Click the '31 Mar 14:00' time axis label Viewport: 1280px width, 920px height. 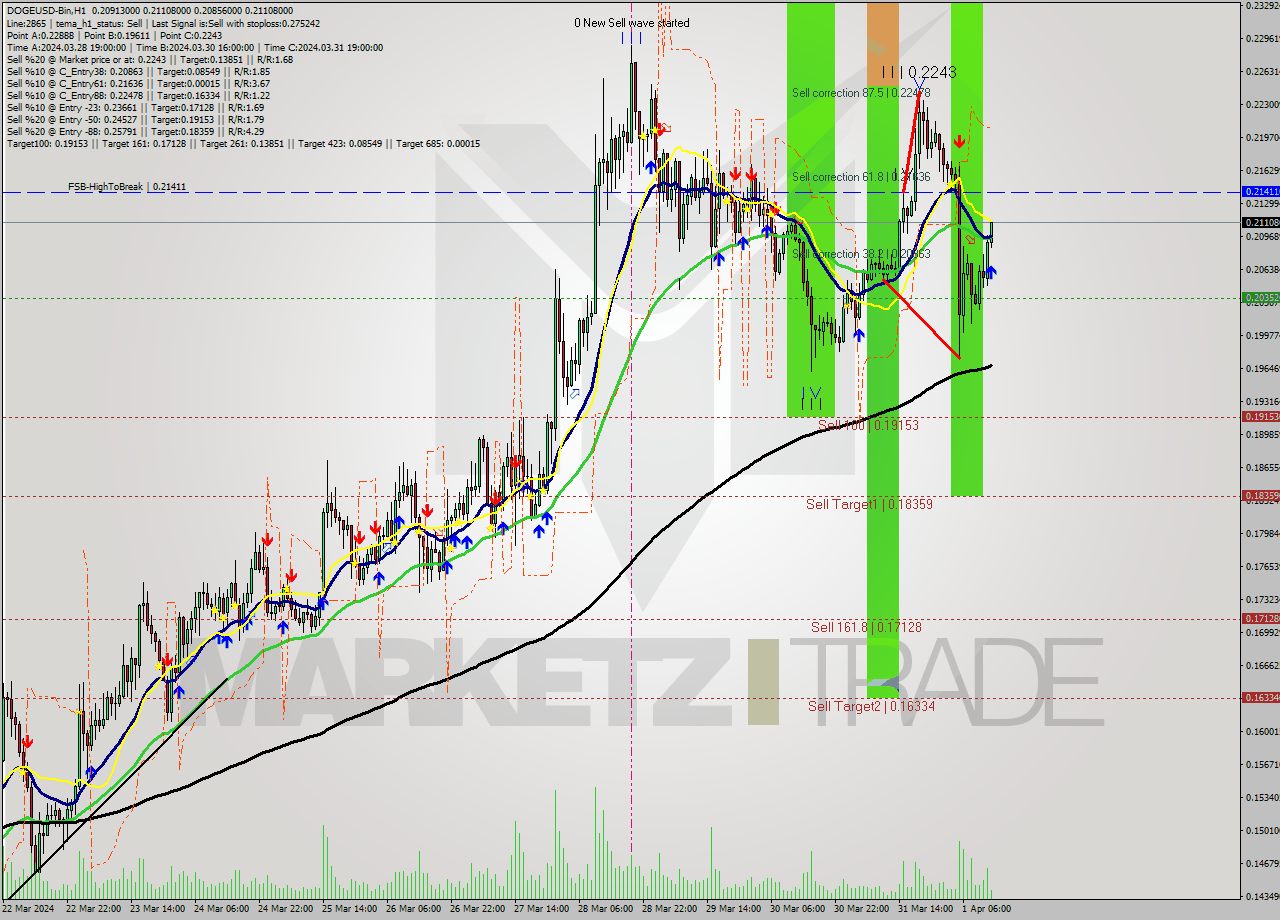pos(925,909)
